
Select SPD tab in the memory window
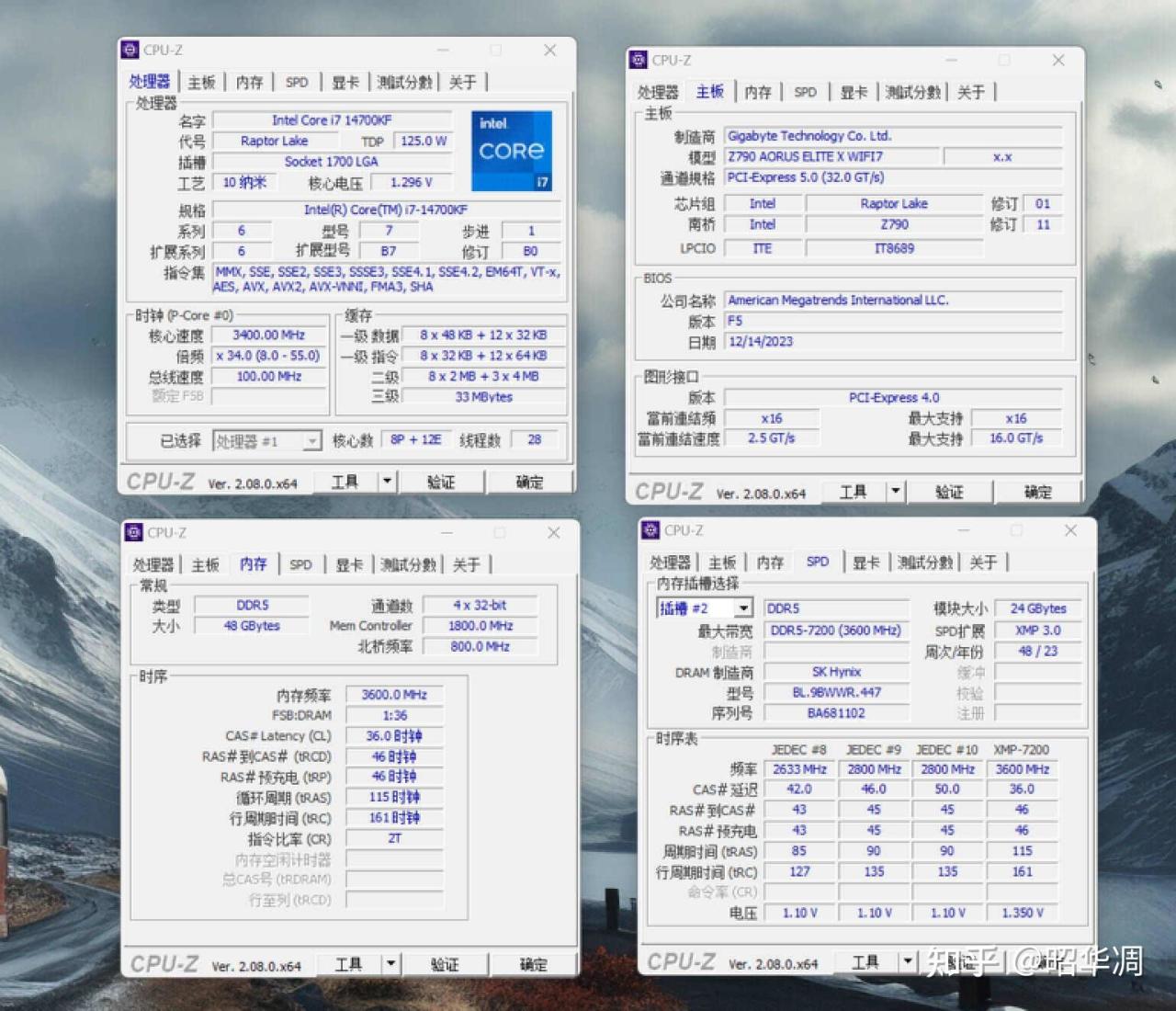(300, 564)
